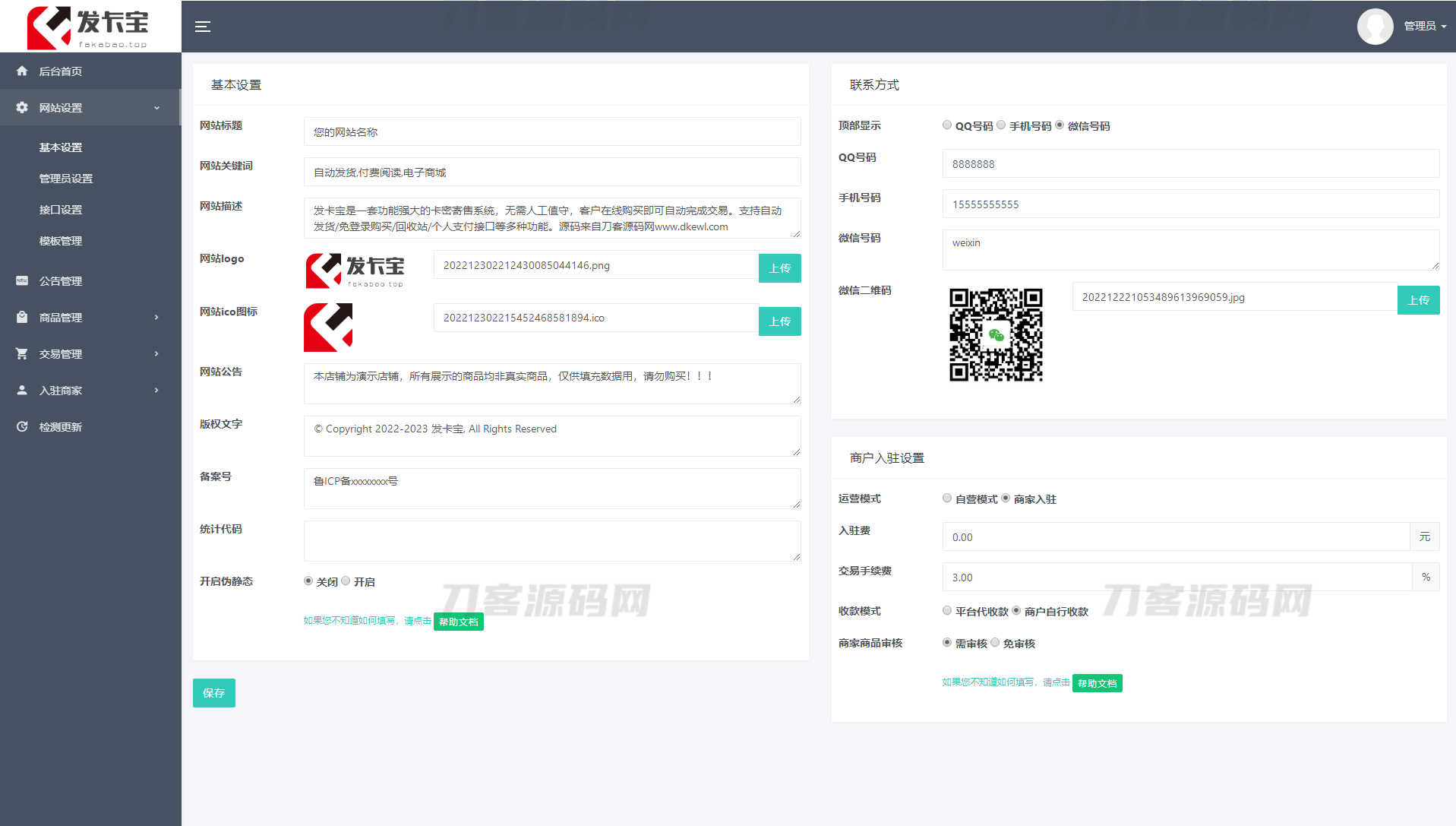Click the shopping bag icon for 商品管理
The height and width of the screenshot is (826, 1456).
pos(22,318)
